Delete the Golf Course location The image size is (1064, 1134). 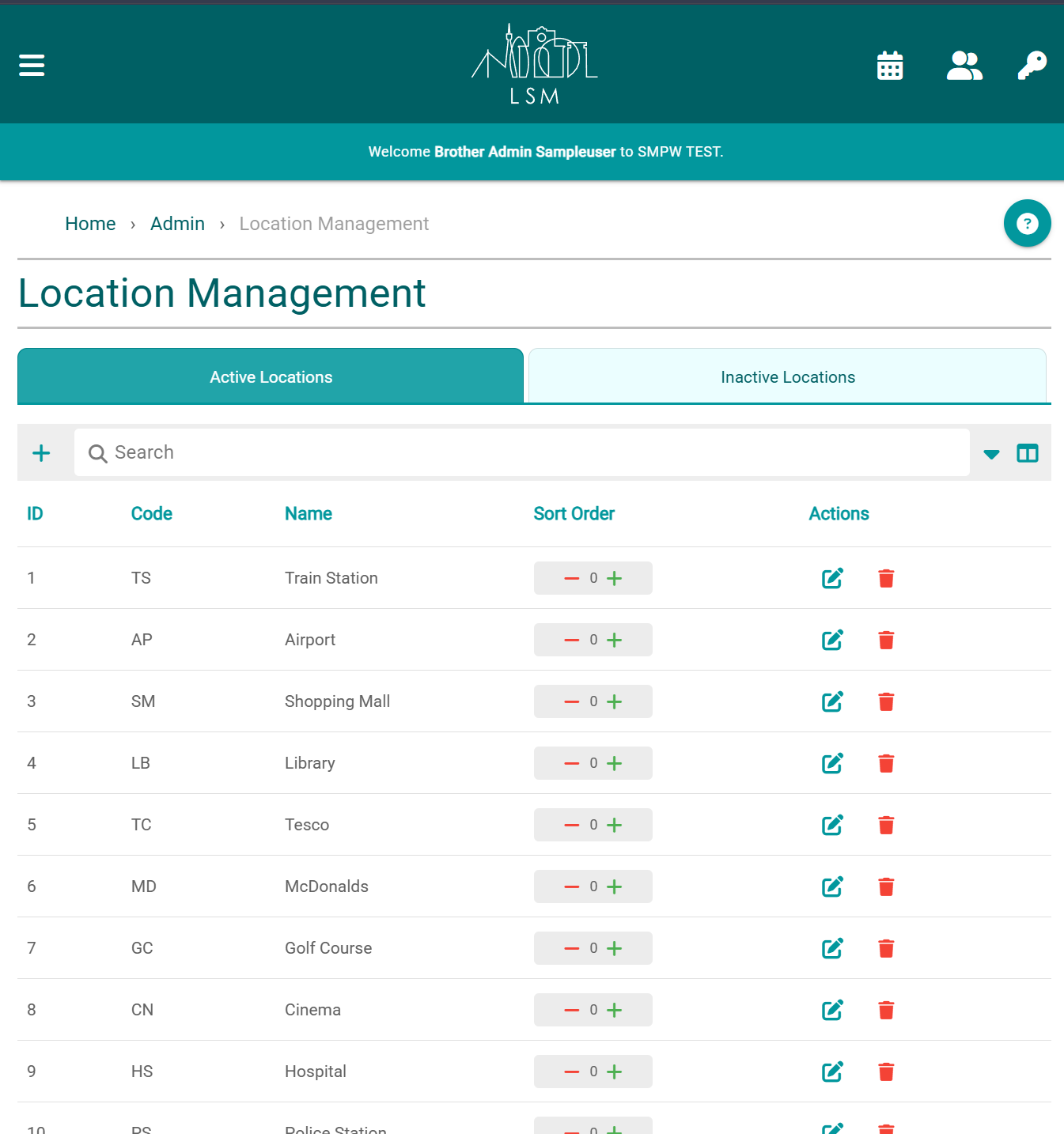tap(886, 948)
